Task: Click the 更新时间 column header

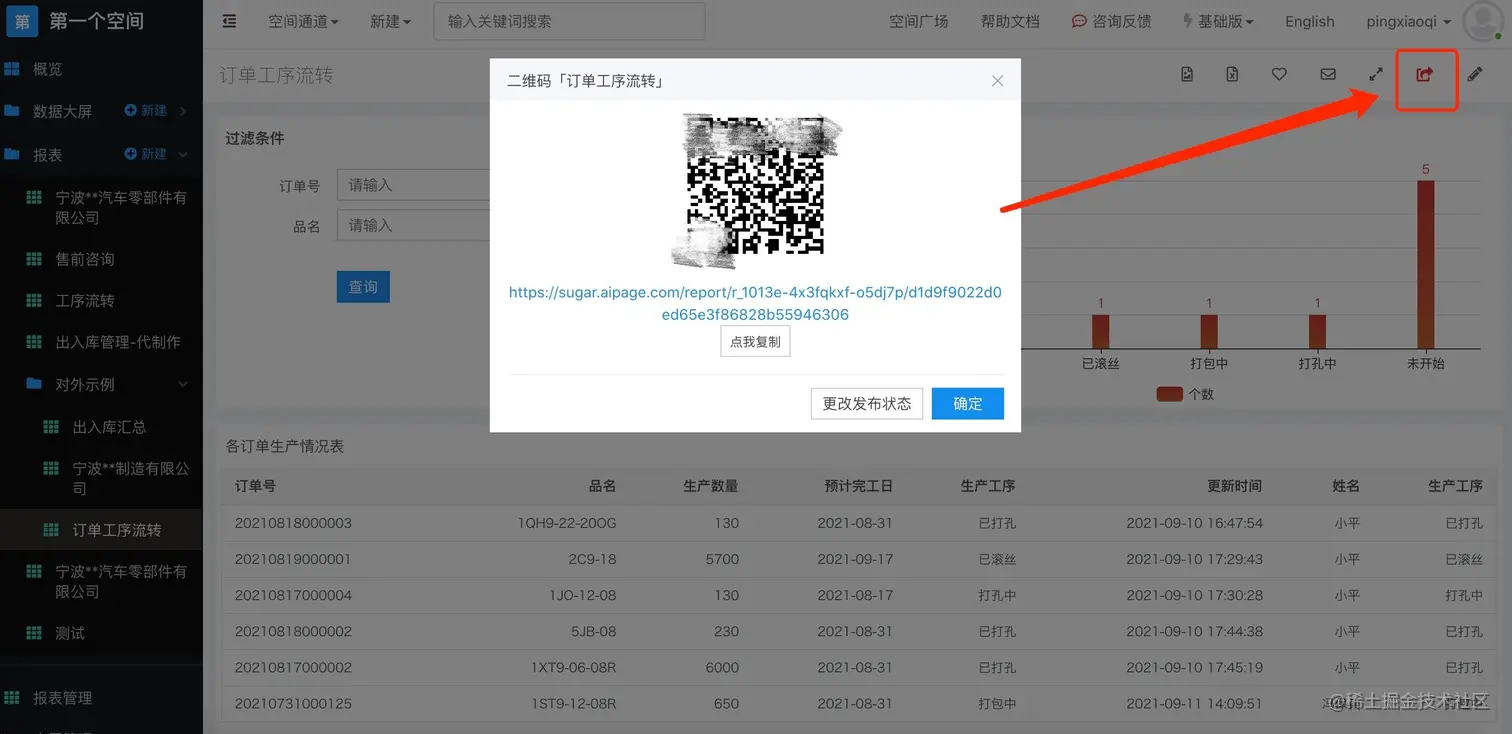Action: coord(1234,486)
